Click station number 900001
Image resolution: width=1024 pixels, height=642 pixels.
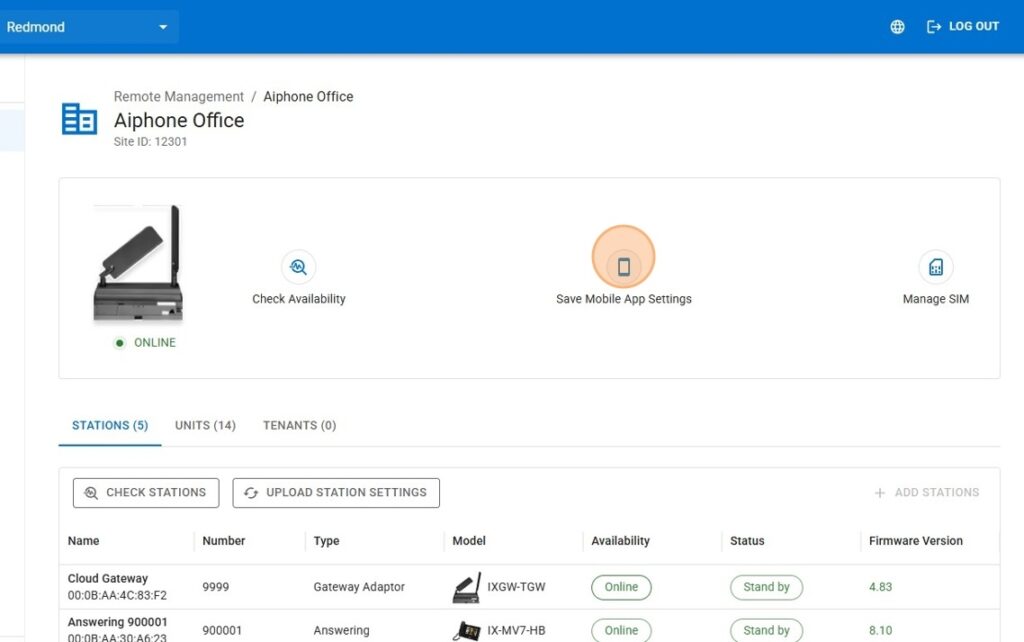pos(222,631)
